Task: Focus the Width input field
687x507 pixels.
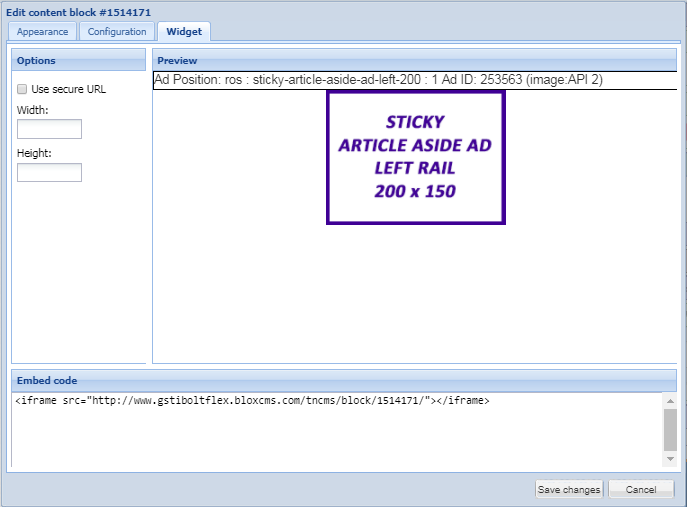Action: point(50,129)
